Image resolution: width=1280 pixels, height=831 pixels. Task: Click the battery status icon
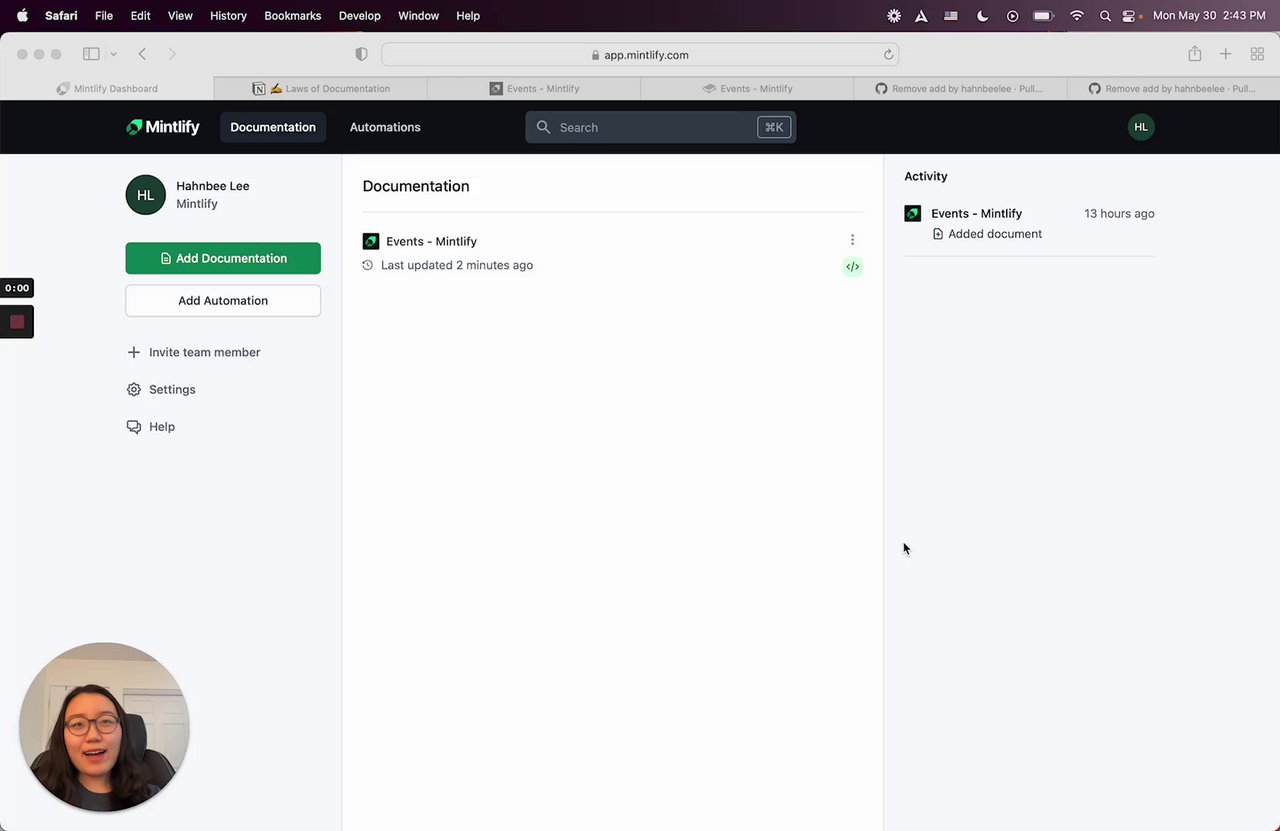[1043, 16]
